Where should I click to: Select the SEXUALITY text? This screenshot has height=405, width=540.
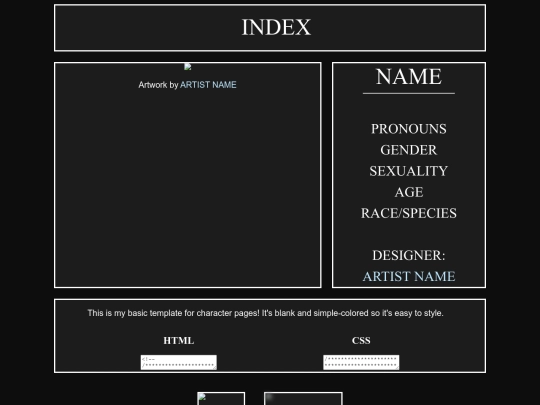pos(409,171)
